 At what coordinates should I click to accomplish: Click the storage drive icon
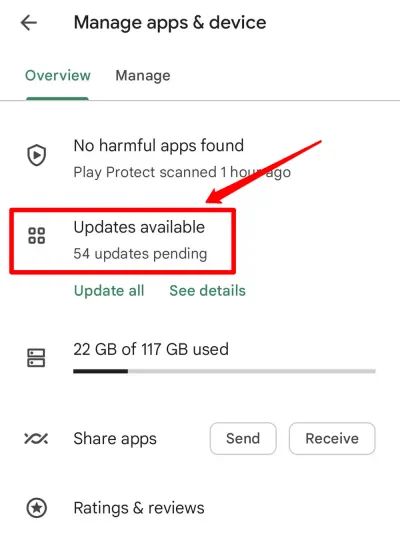pos(36,358)
